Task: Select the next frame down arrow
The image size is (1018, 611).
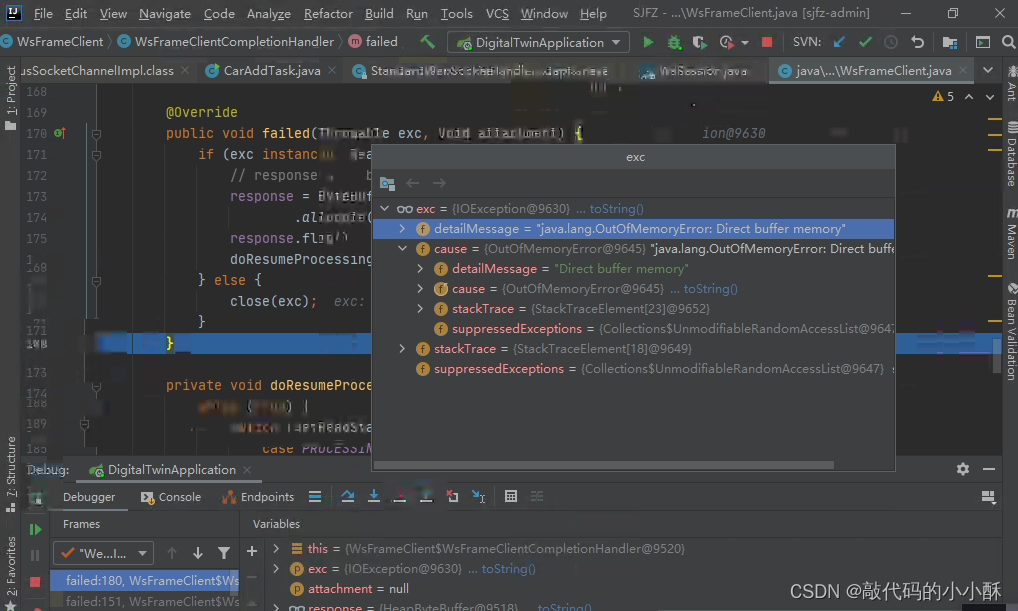Action: tap(197, 553)
